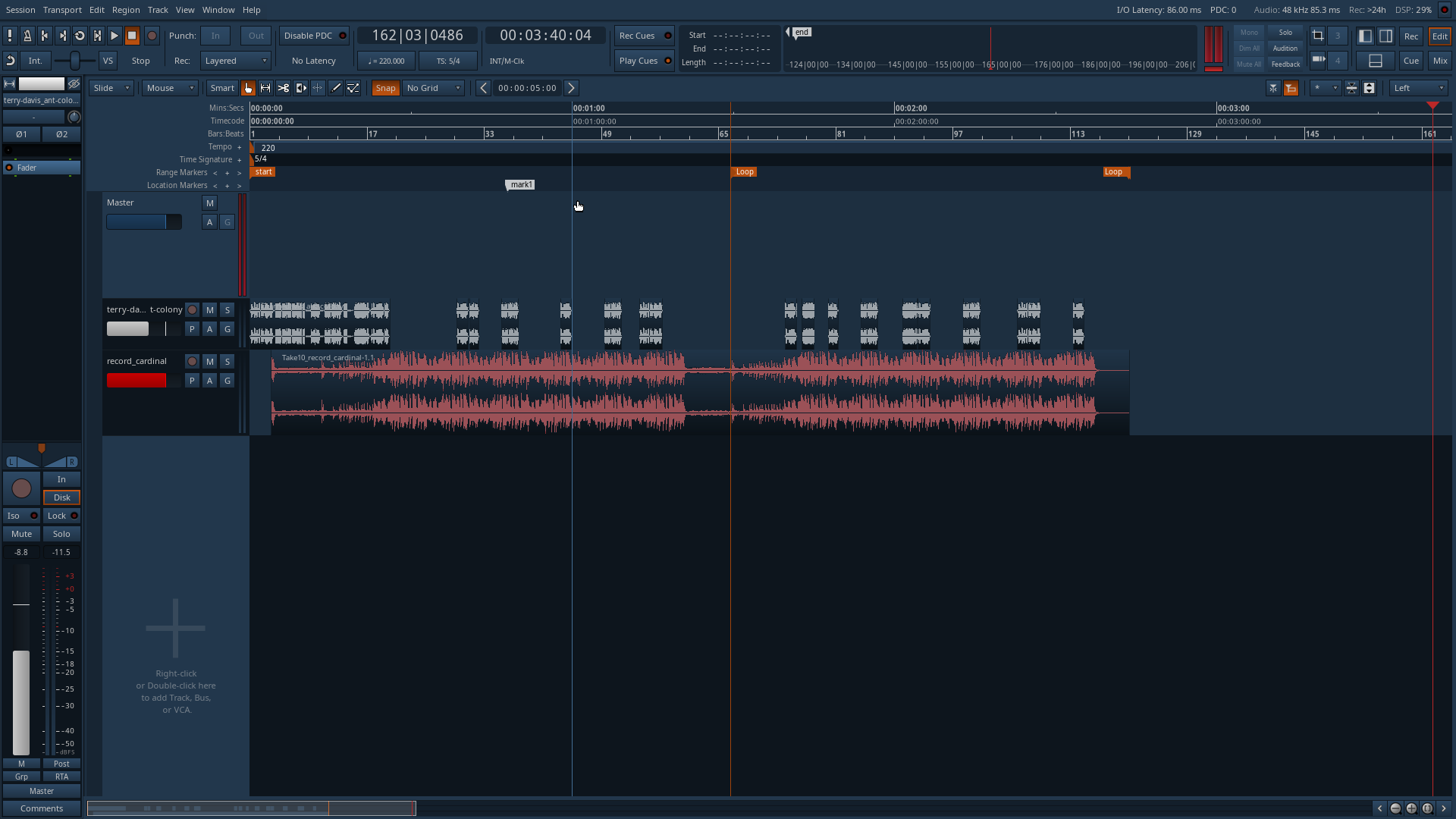The width and height of the screenshot is (1456, 819).
Task: Stop transport with the Stop icon
Action: pyautogui.click(x=132, y=36)
